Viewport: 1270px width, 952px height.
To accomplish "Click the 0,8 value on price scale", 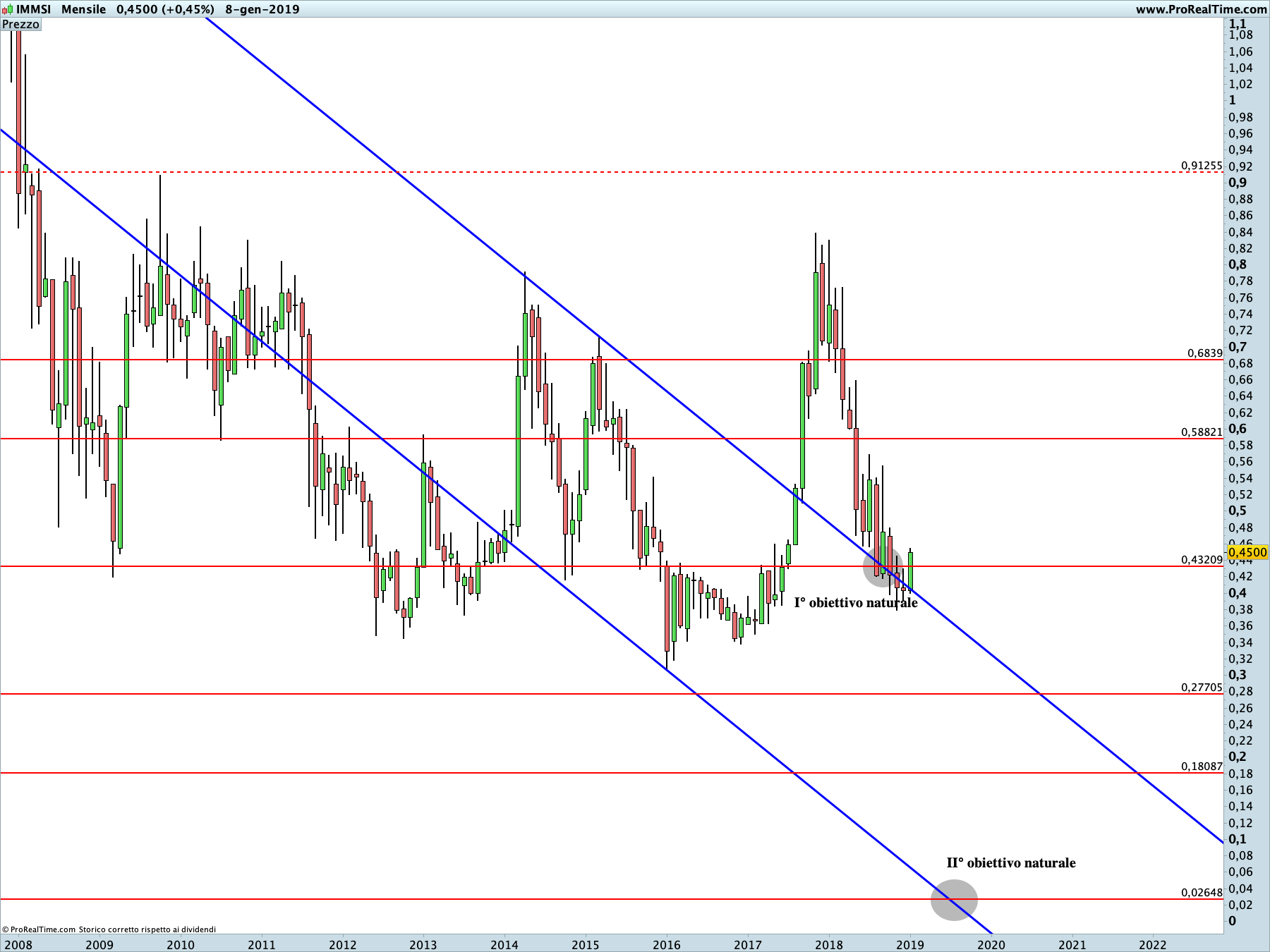I will pyautogui.click(x=1238, y=264).
